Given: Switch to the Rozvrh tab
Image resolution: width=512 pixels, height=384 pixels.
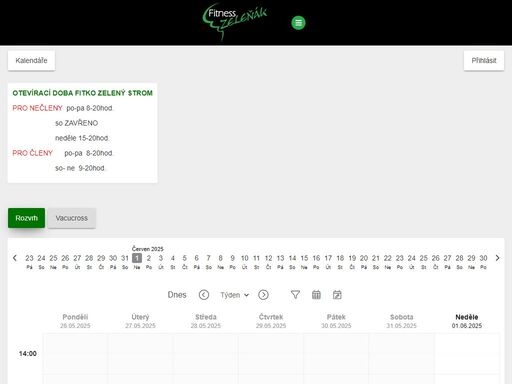Looking at the screenshot, I should [26, 218].
